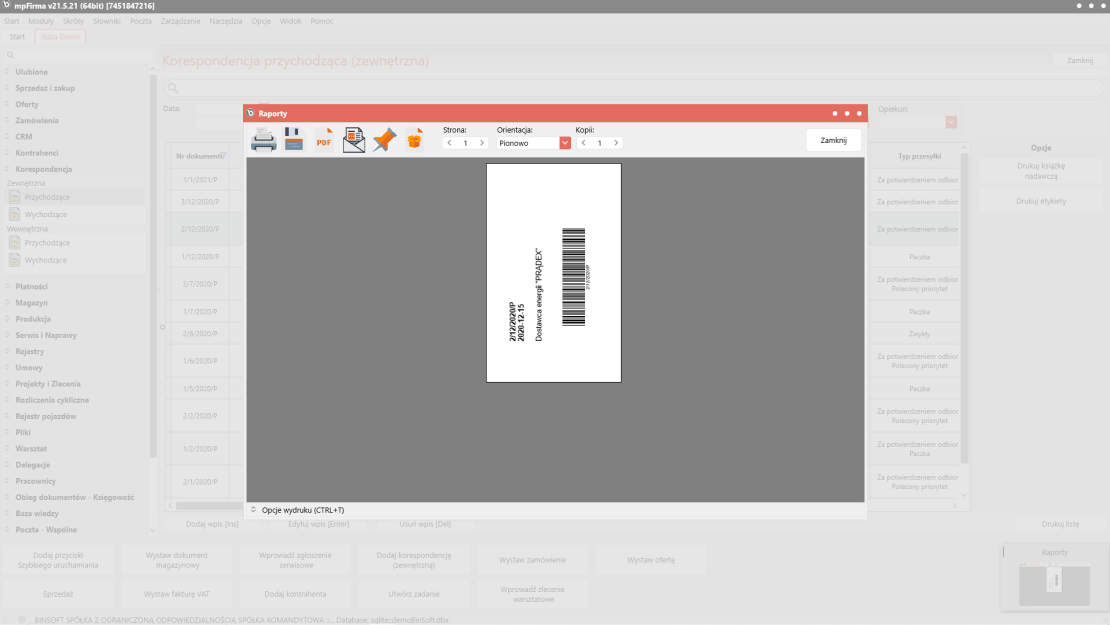Open the Narzędzia menu
The height and width of the screenshot is (625, 1110).
(225, 21)
